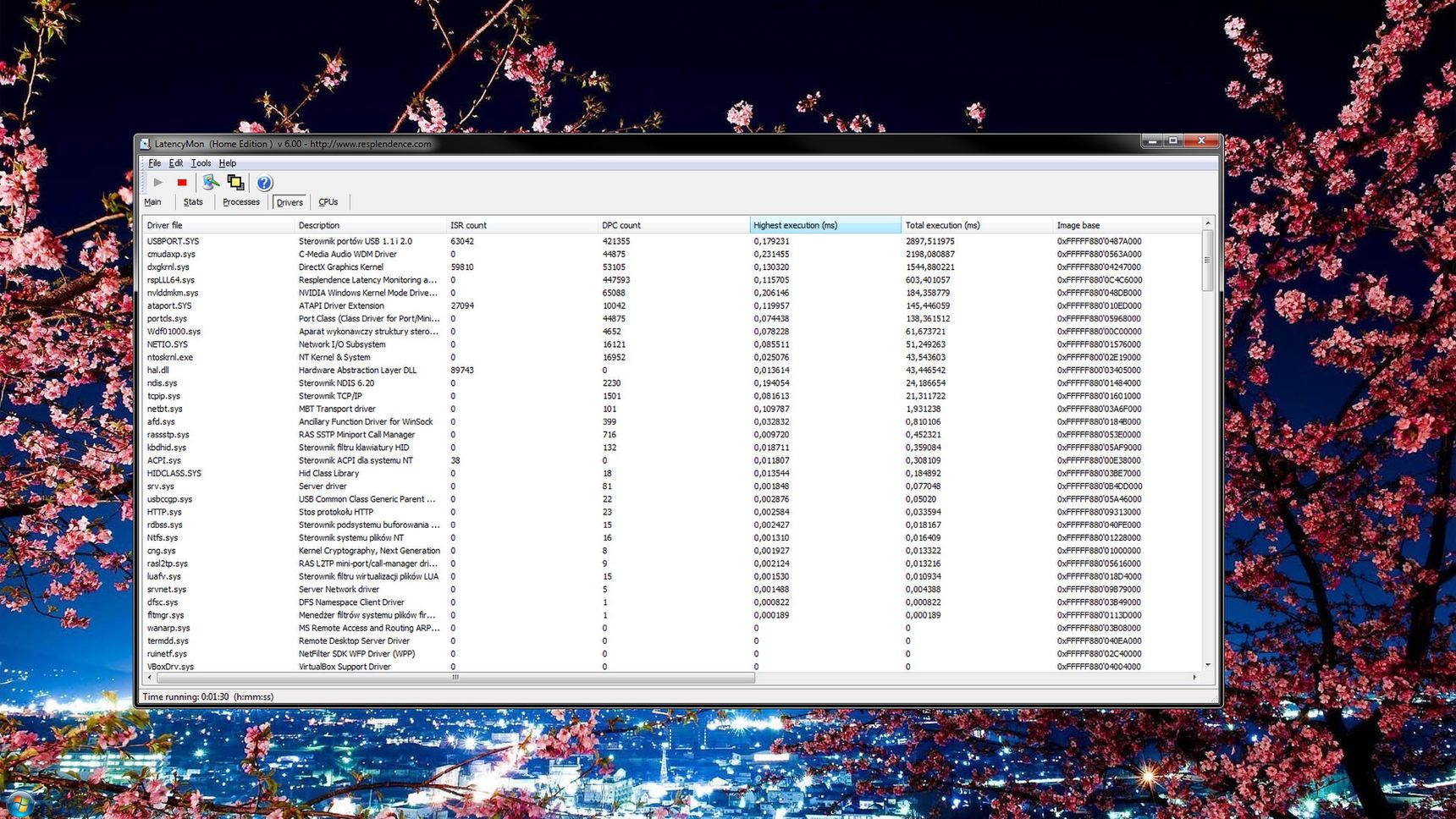Stop monitoring with the red square icon
Viewport: 1456px width, 819px height.
(x=181, y=182)
